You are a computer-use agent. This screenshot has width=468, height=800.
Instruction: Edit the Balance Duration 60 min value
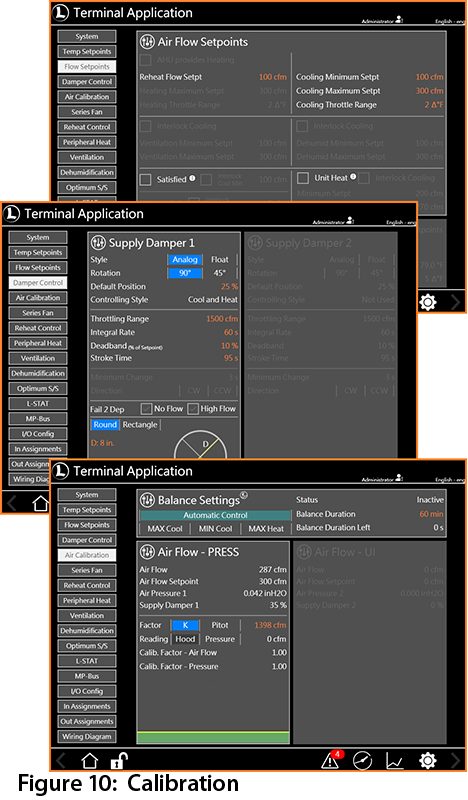[x=431, y=514]
